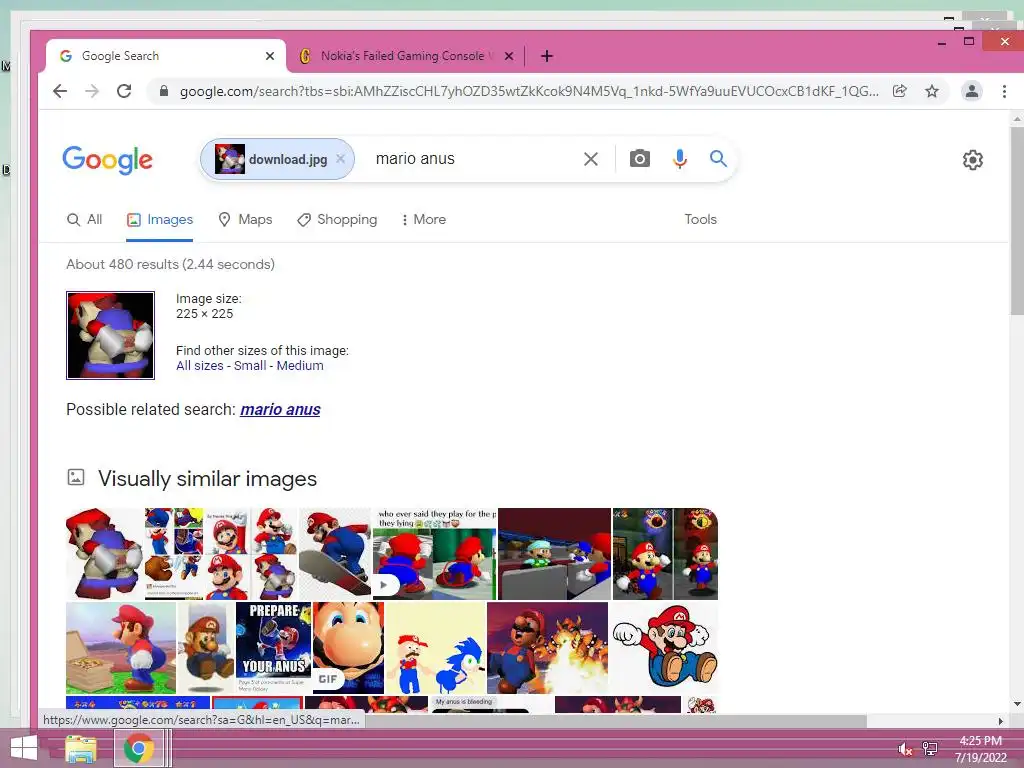The image size is (1024, 768).
Task: Open the Mario with Toad scene thumbnail
Action: pyautogui.click(x=554, y=554)
